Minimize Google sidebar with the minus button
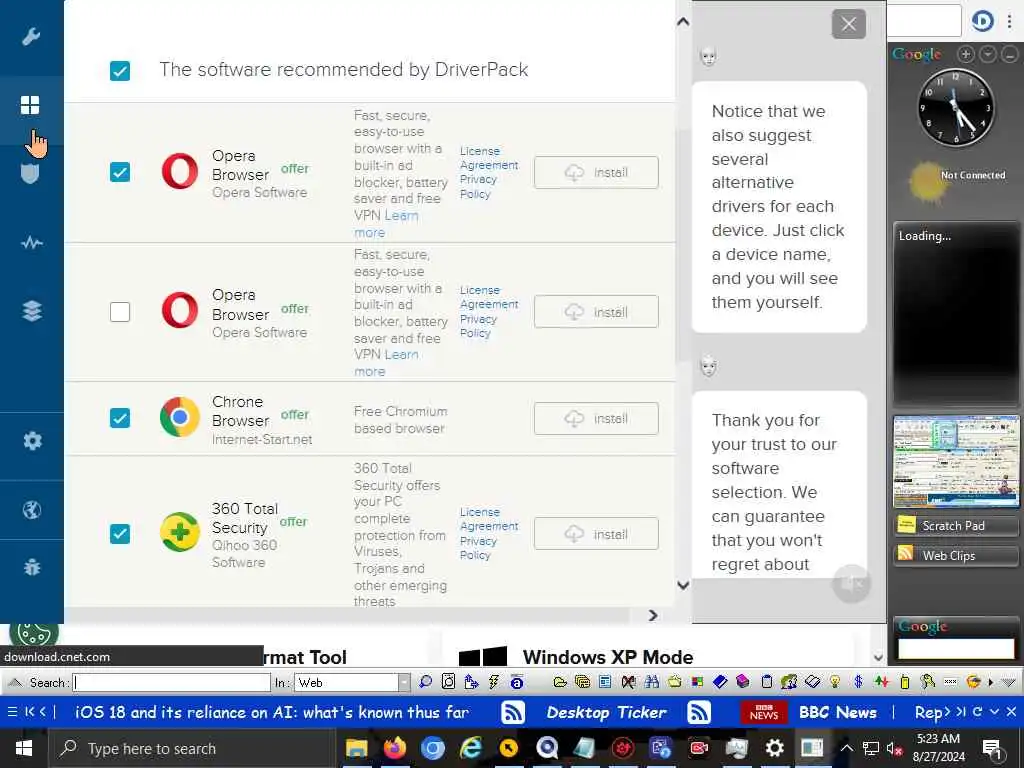 [1010, 55]
